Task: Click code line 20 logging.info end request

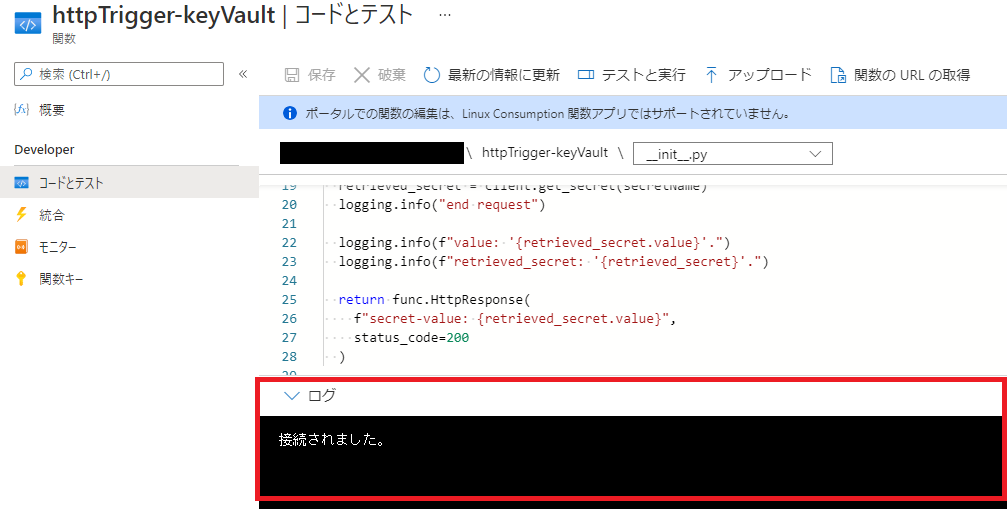Action: (441, 205)
